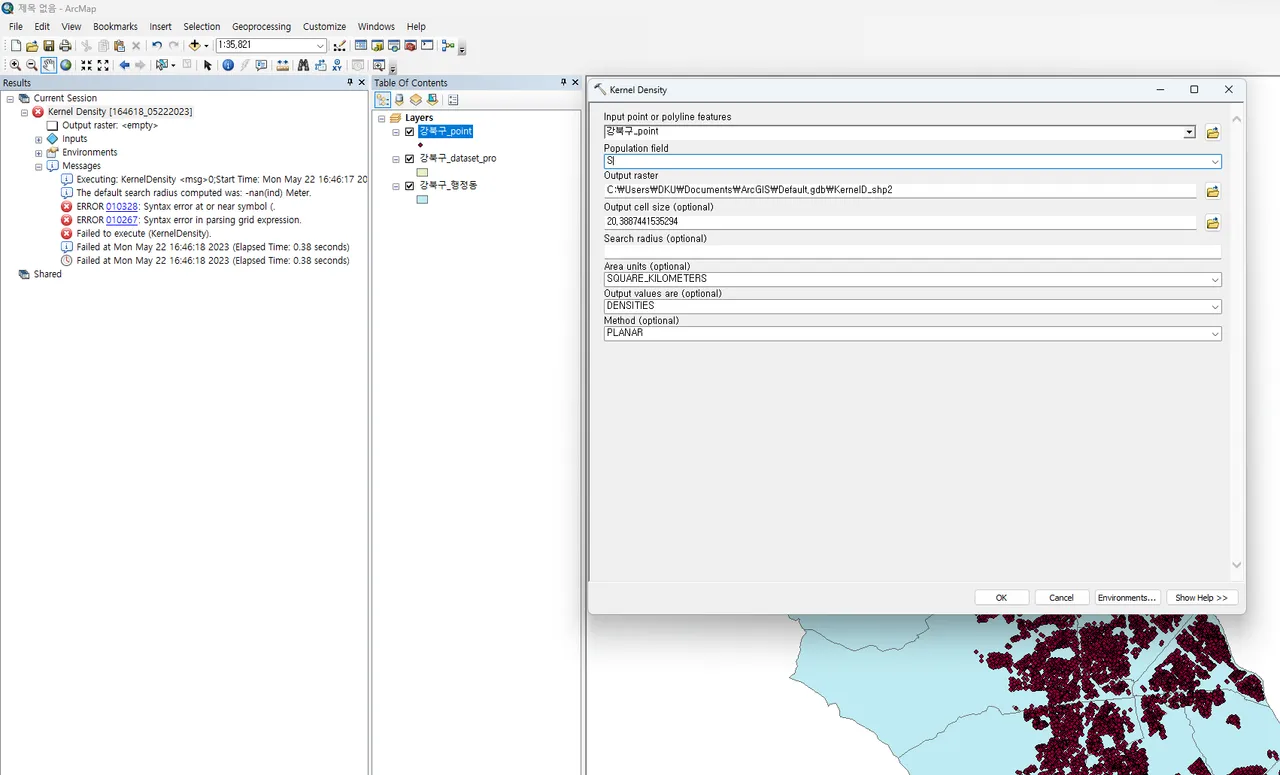Select the Measure ruler tool

coord(282,65)
